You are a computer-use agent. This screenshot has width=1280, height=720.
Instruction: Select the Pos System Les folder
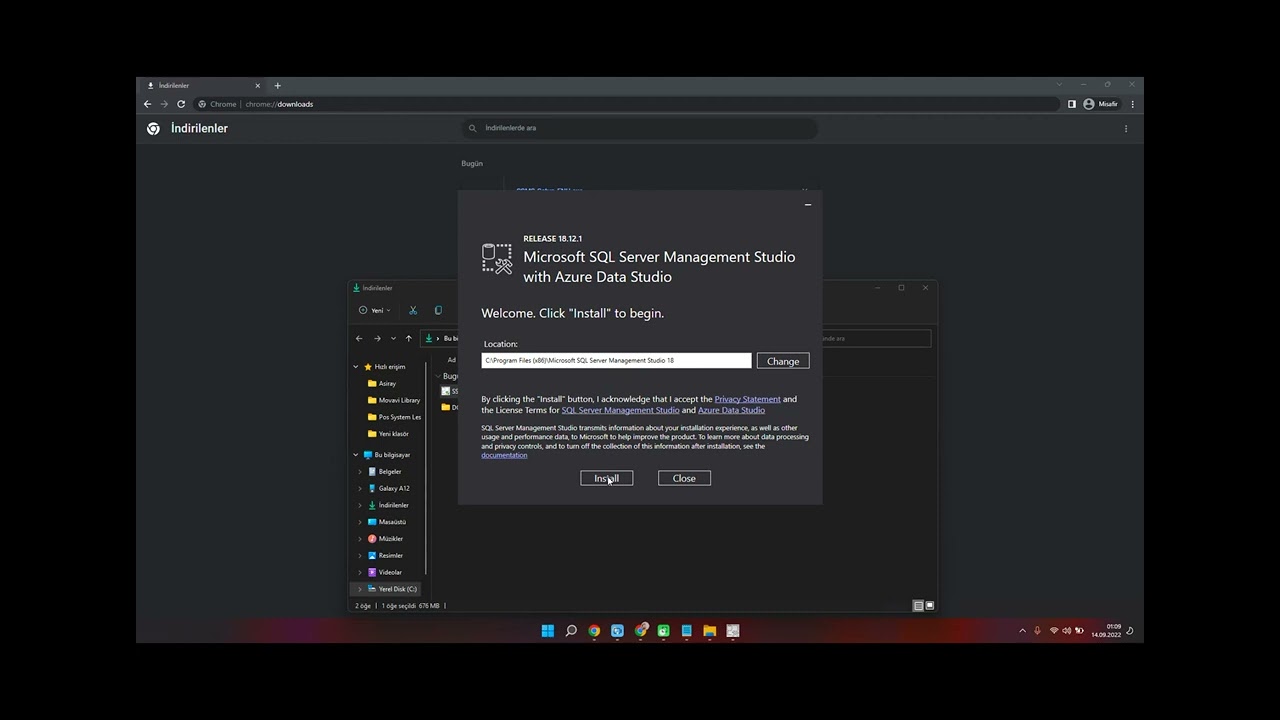pos(394,417)
